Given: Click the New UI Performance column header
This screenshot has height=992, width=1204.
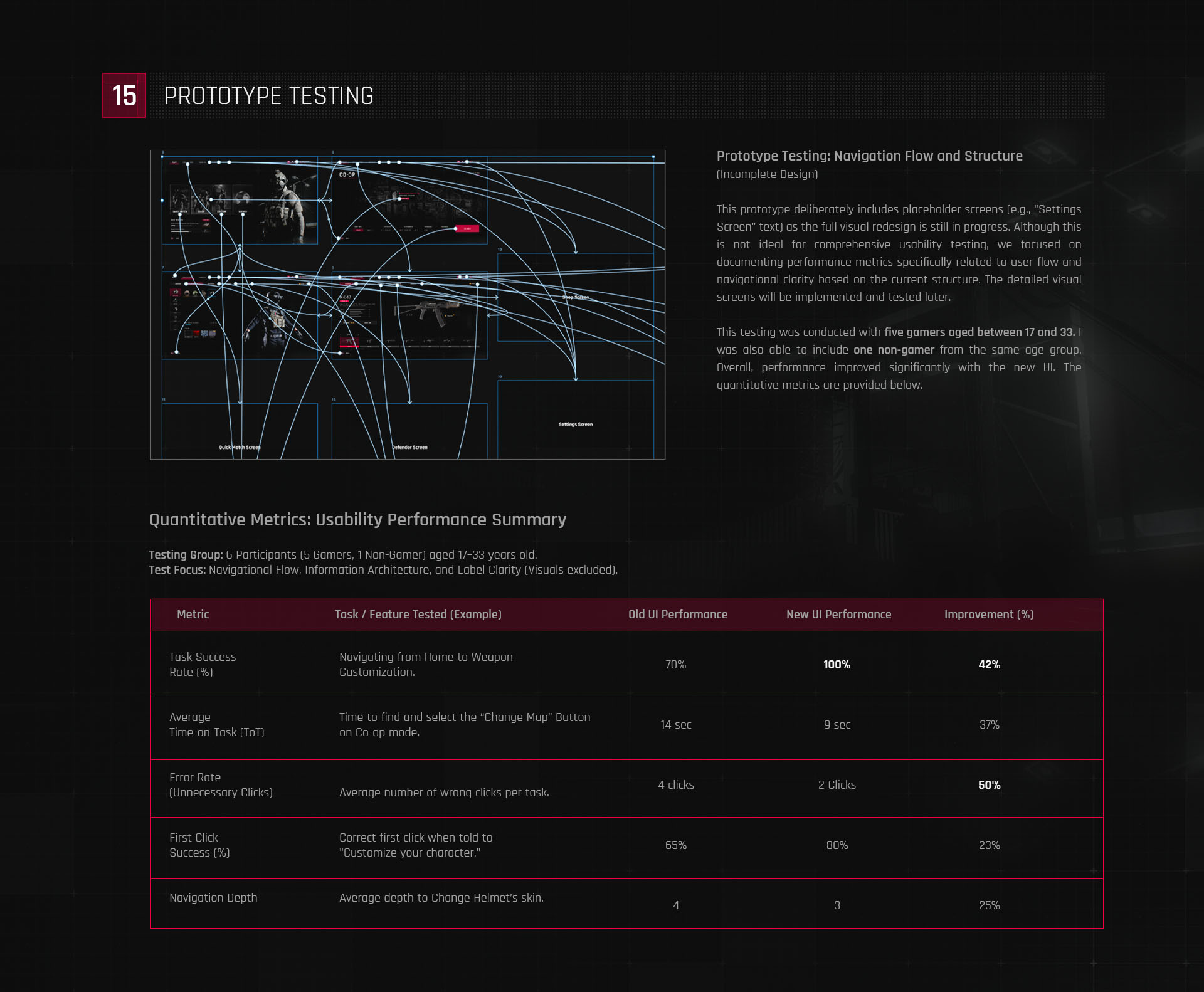Looking at the screenshot, I should 838,615.
